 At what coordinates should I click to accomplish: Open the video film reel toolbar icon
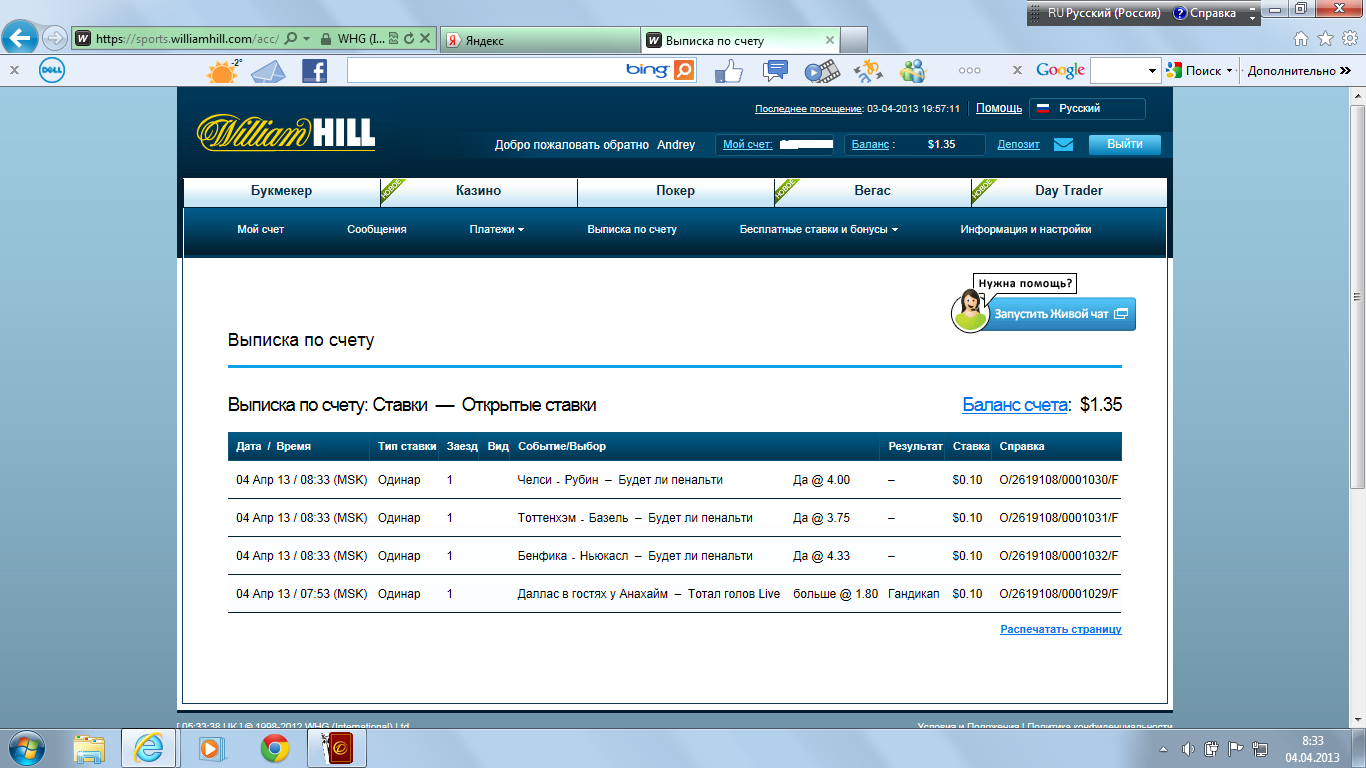coord(822,71)
